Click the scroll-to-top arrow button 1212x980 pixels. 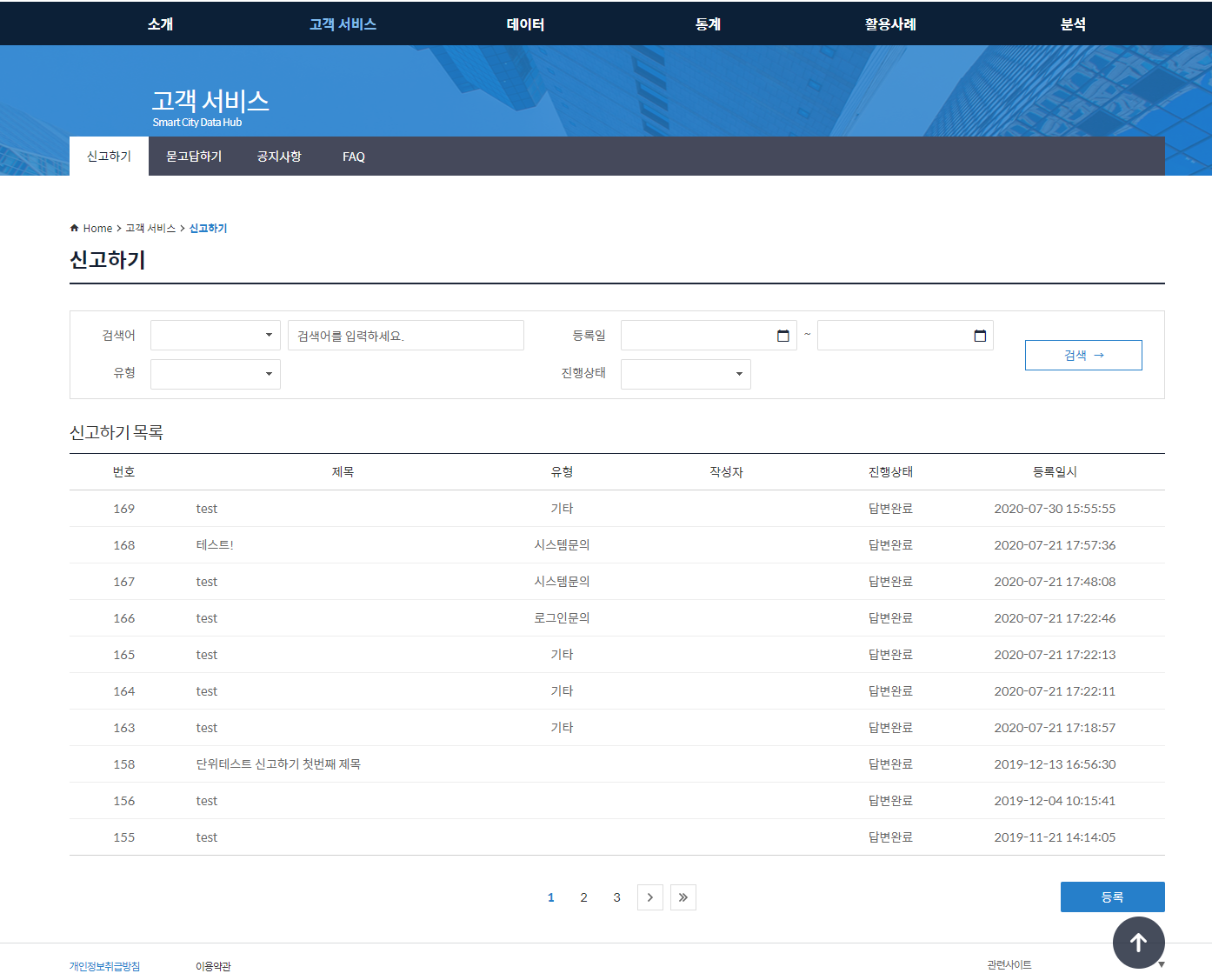pyautogui.click(x=1138, y=942)
